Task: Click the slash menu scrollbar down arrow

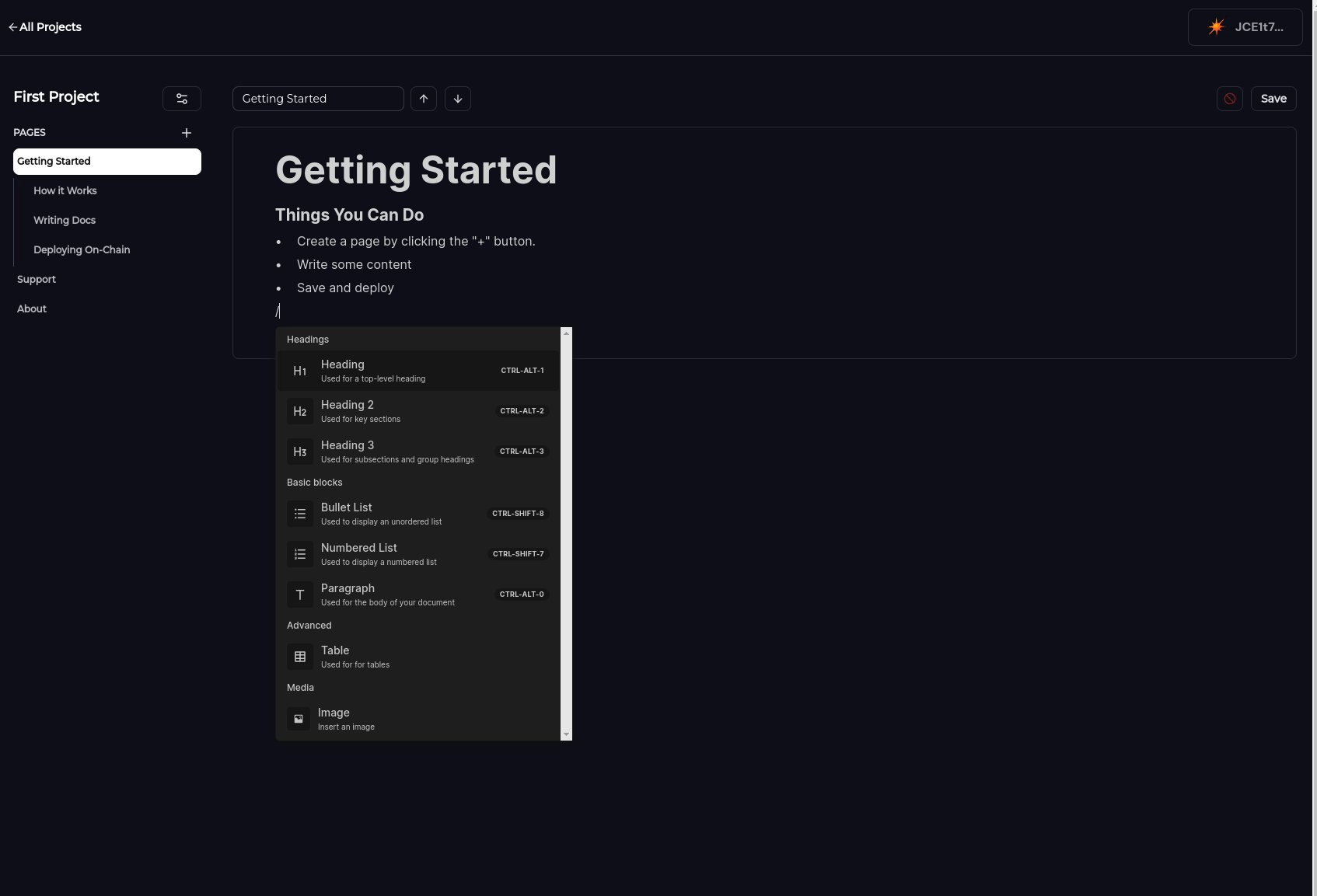Action: point(566,734)
